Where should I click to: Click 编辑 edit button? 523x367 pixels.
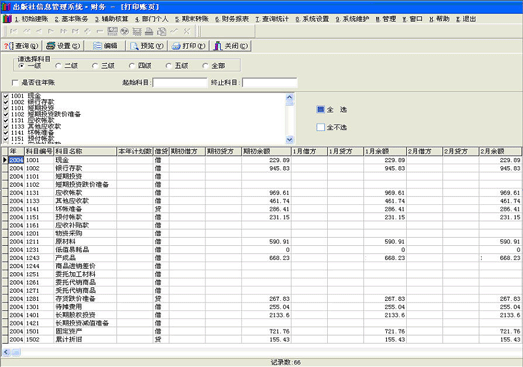105,46
